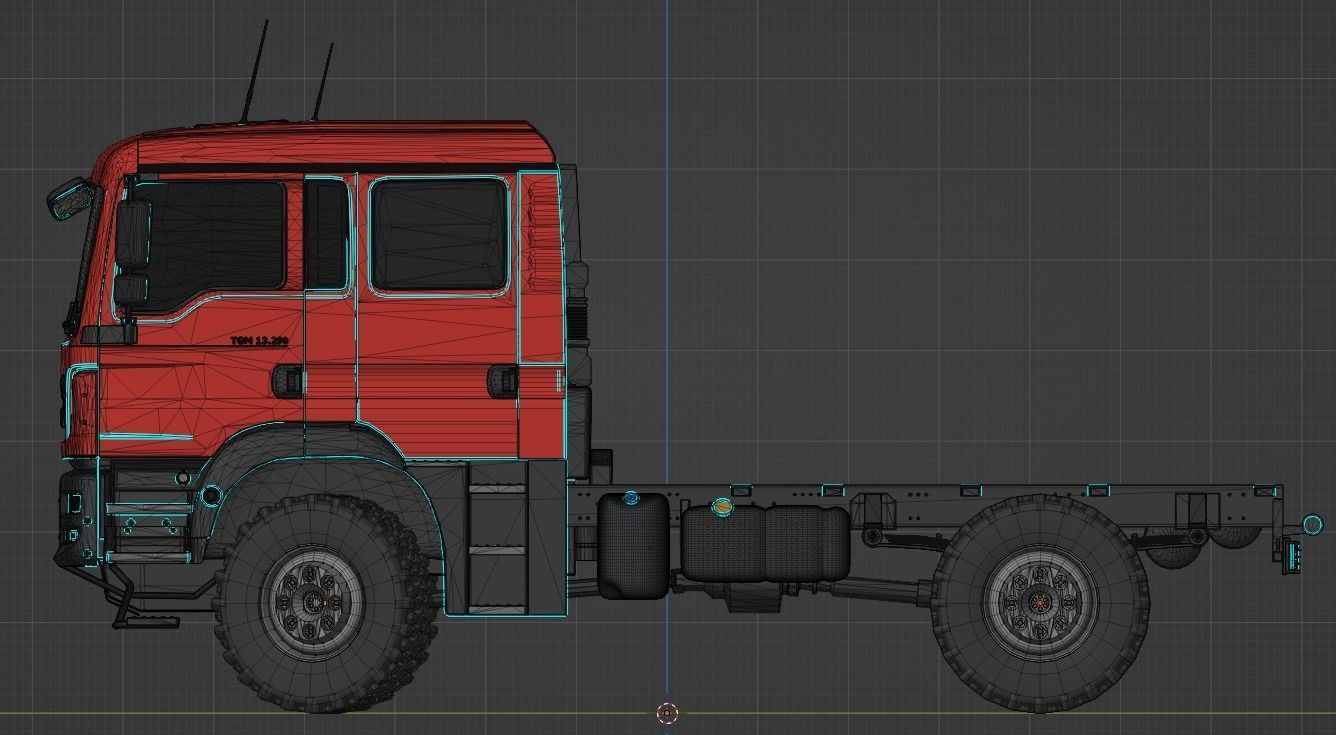
Task: Select the rear wheel hub
Action: (x=1039, y=603)
